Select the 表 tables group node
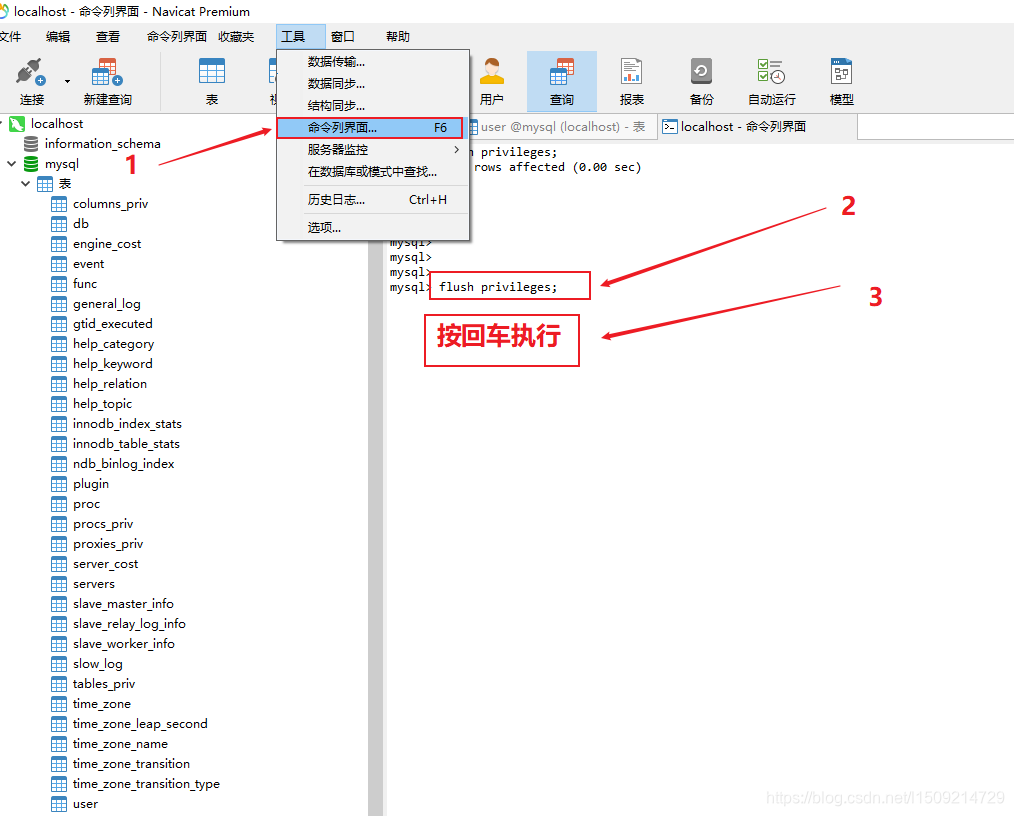This screenshot has width=1014, height=816. coord(65,184)
